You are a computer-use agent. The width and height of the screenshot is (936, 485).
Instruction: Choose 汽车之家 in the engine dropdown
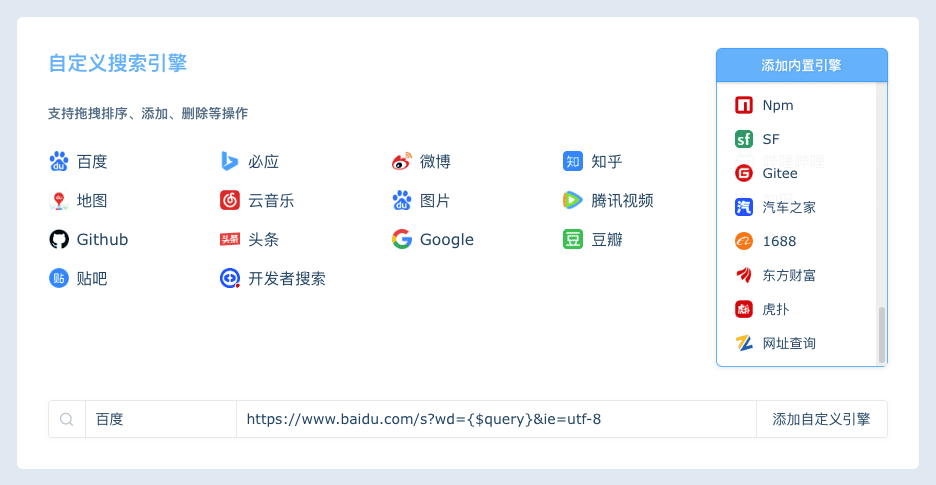pos(788,207)
